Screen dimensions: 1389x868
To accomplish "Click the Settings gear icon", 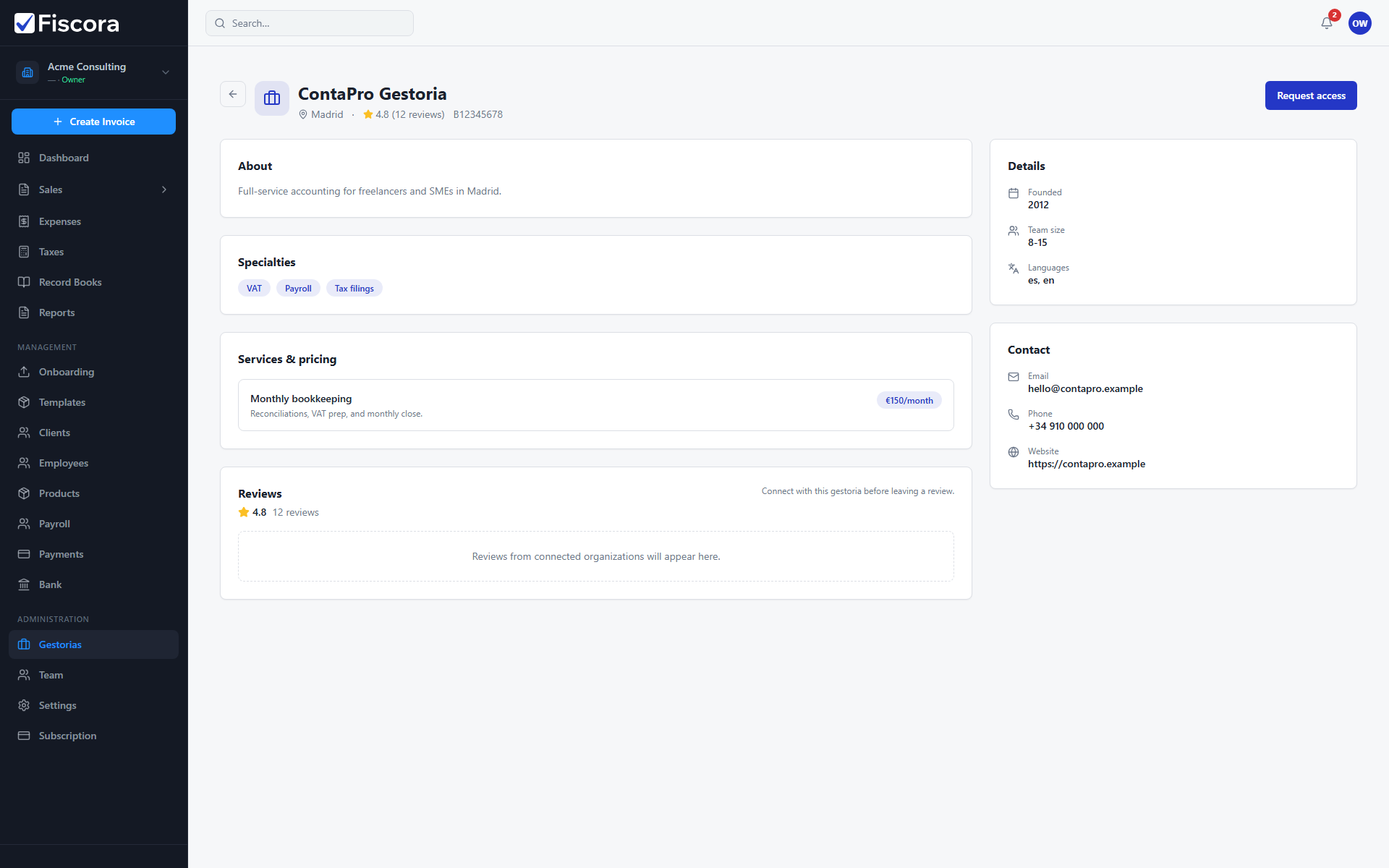I will coord(24,705).
